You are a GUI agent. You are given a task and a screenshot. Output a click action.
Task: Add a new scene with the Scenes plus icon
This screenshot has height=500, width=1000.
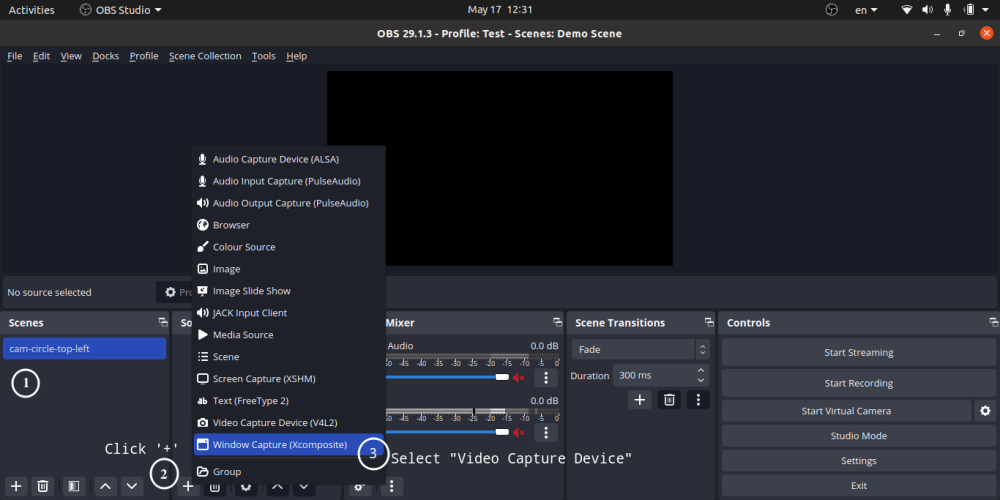click(x=16, y=487)
